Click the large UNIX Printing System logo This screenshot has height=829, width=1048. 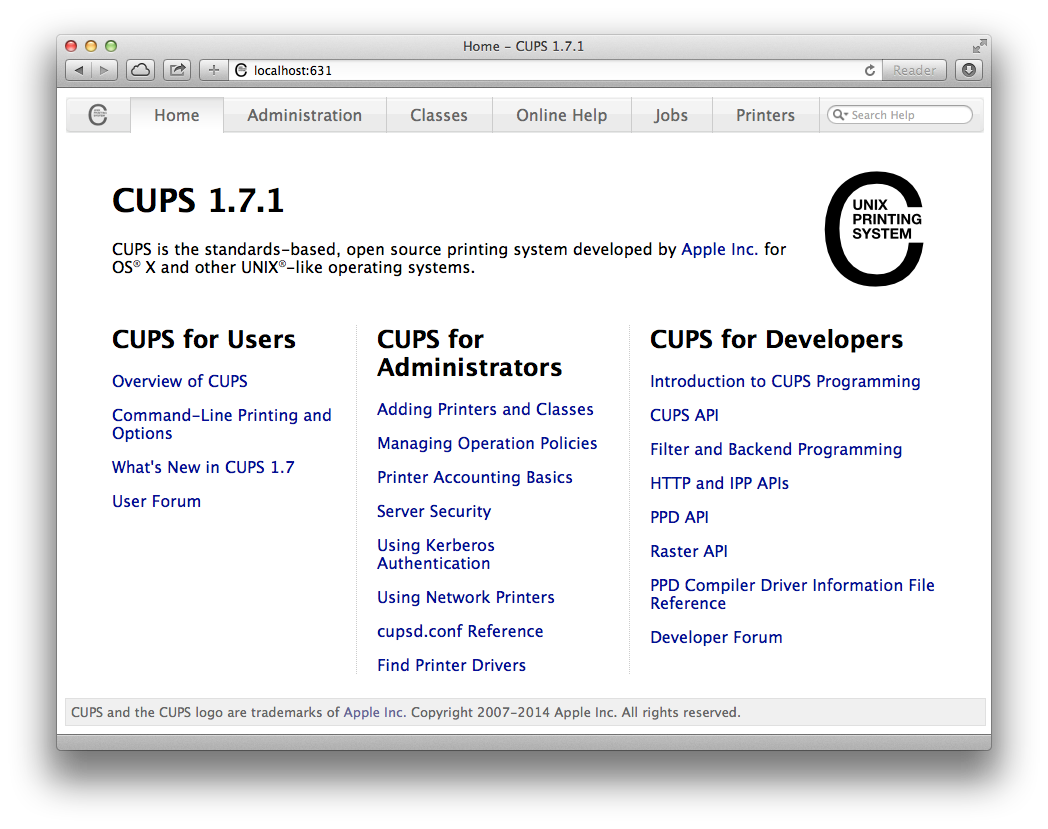(874, 229)
